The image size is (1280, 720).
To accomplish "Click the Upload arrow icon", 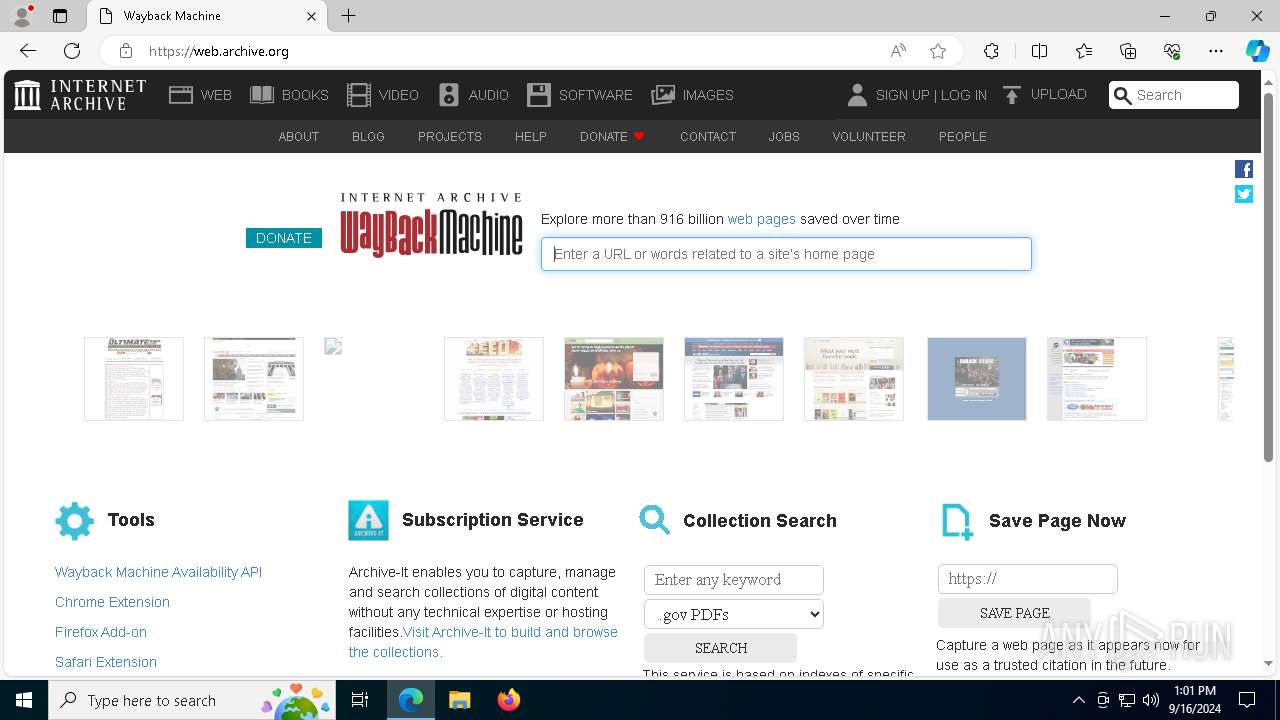I will (1012, 95).
